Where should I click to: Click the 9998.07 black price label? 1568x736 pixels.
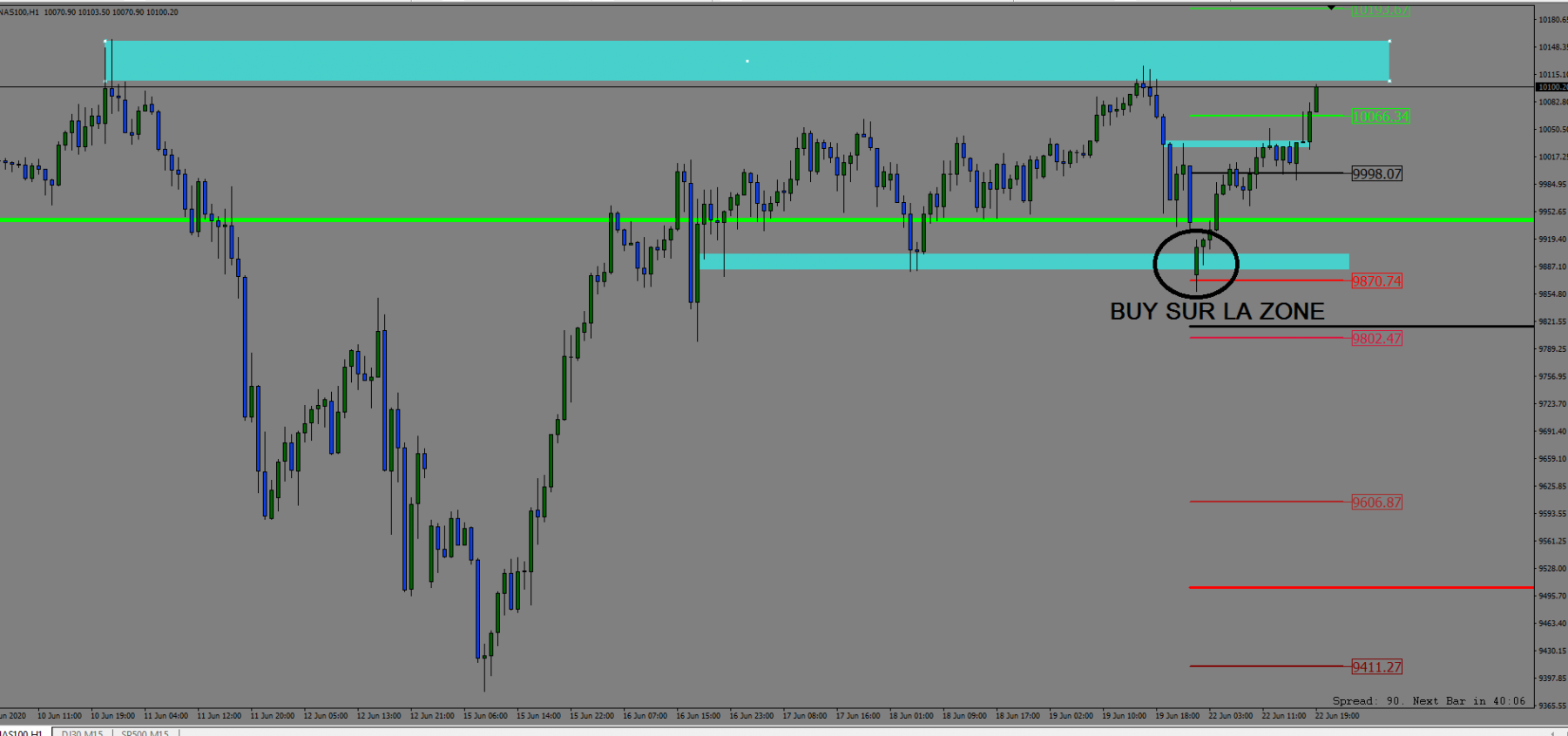click(x=1376, y=173)
